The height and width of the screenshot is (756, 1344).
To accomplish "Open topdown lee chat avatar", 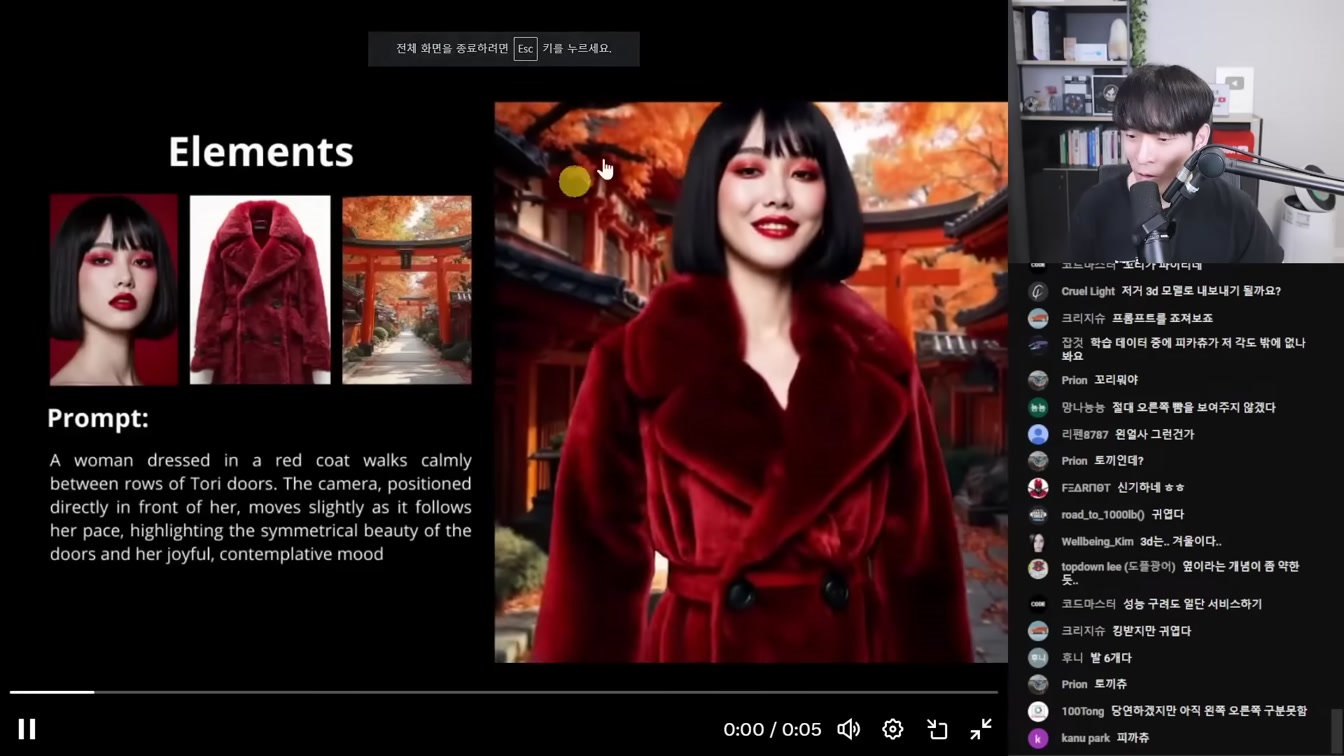I will [x=1038, y=568].
